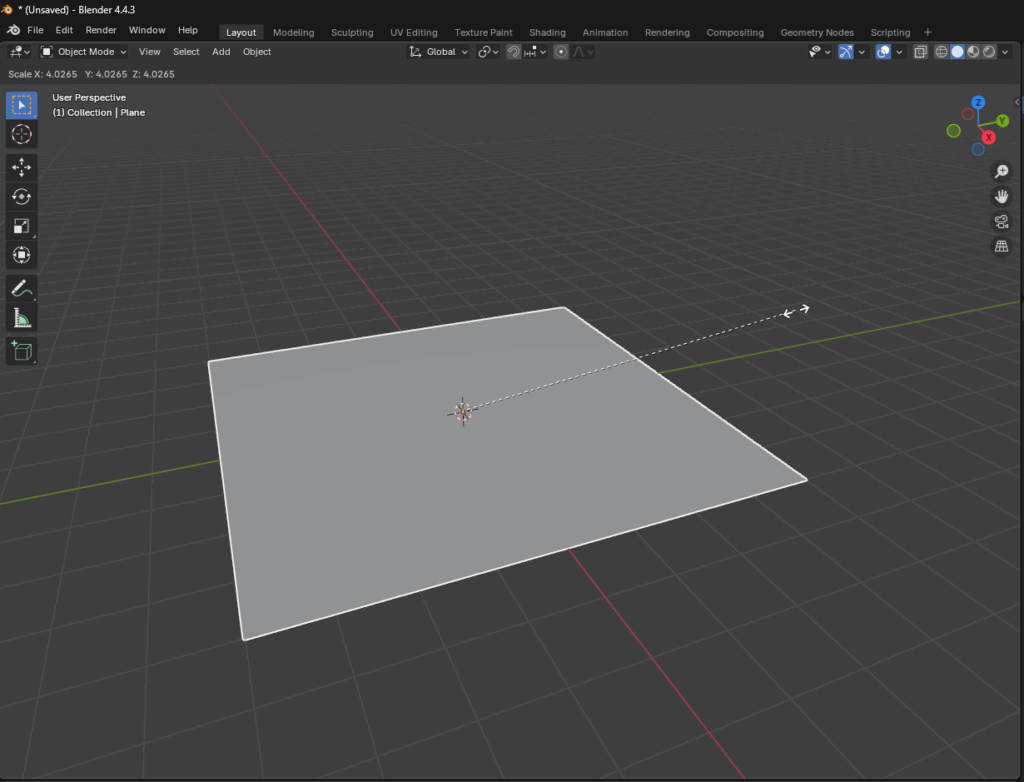Screen dimensions: 1024x782
Task: Open the snapping options dropdown
Action: (535, 52)
